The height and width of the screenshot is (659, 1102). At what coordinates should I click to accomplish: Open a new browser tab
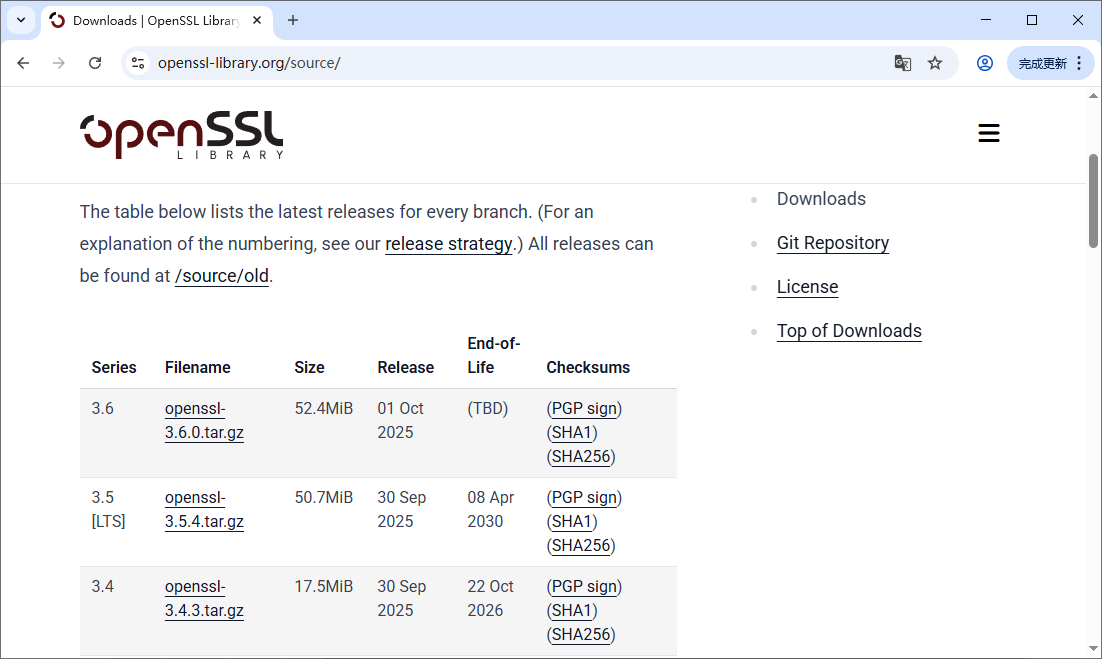coord(293,20)
